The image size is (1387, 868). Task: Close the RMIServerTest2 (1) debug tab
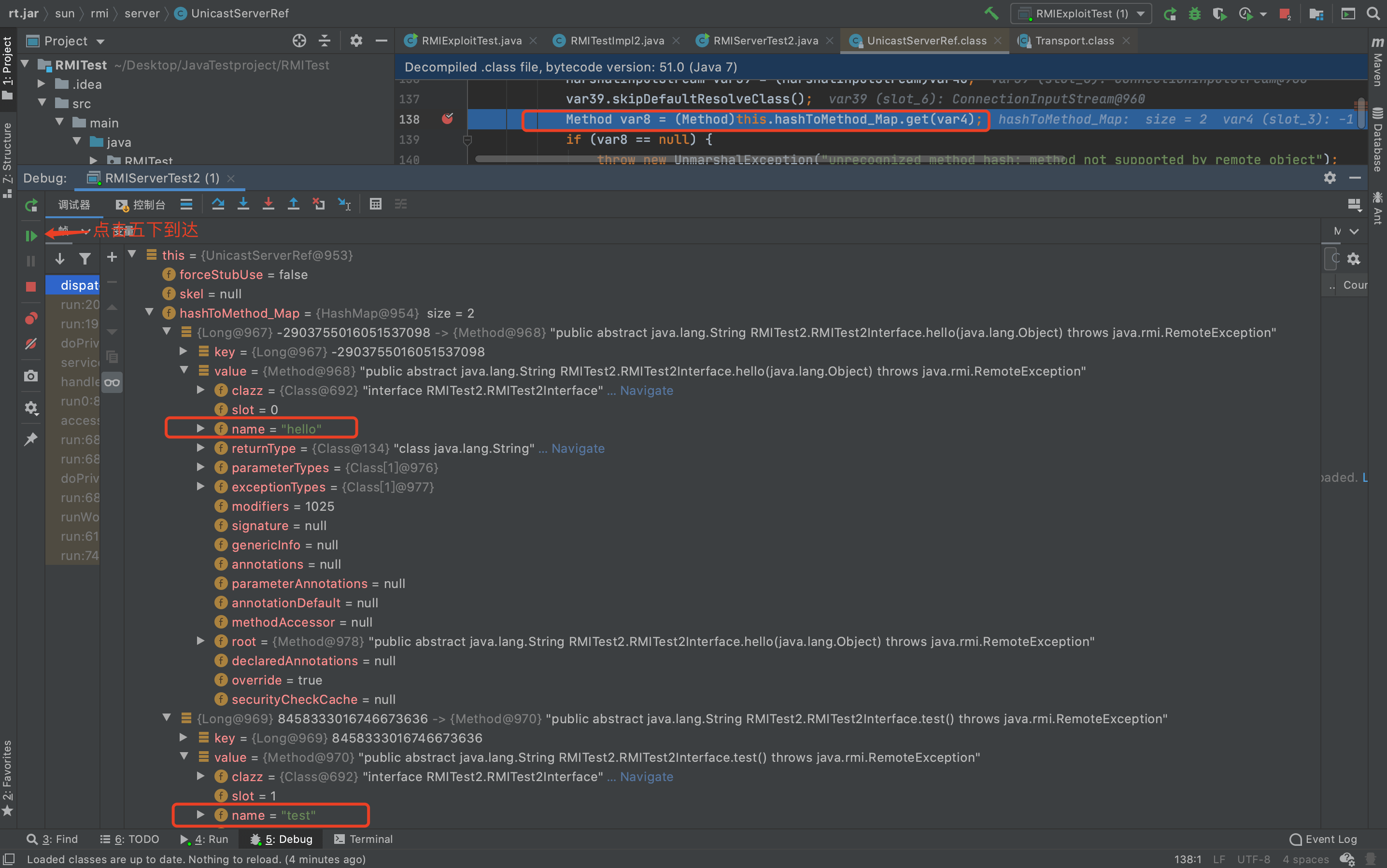coord(231,179)
